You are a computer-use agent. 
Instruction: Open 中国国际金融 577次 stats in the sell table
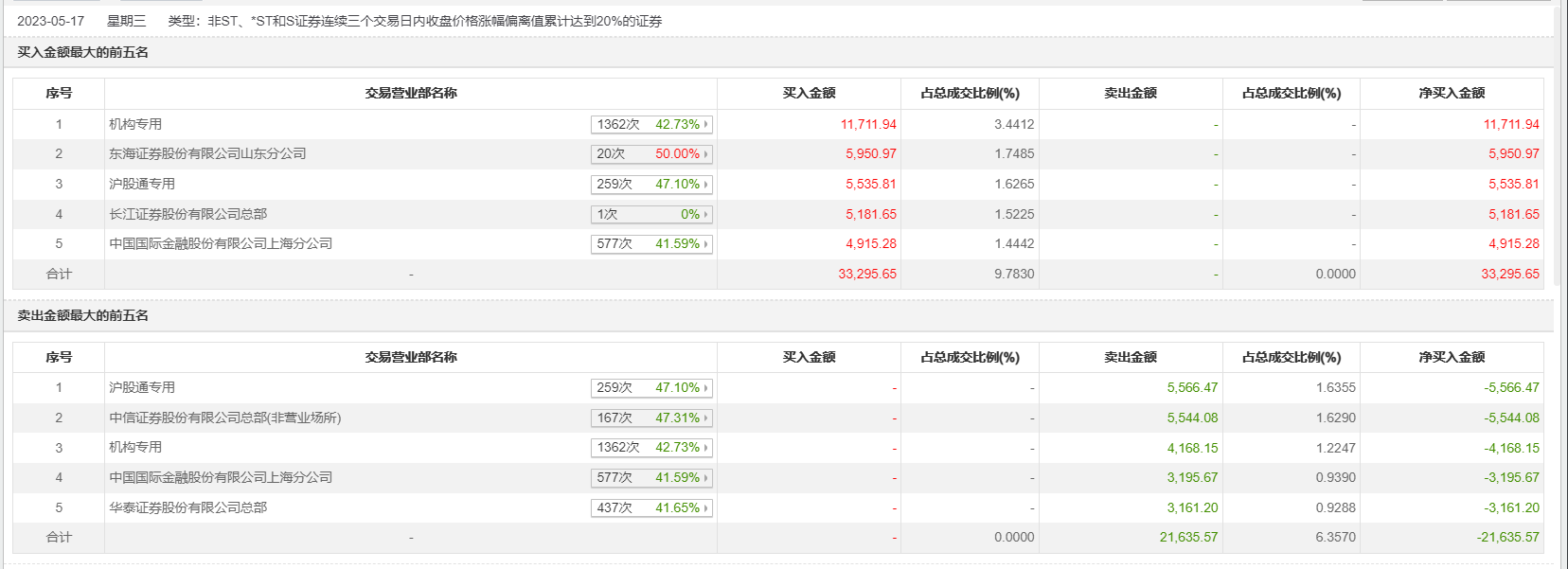(651, 478)
